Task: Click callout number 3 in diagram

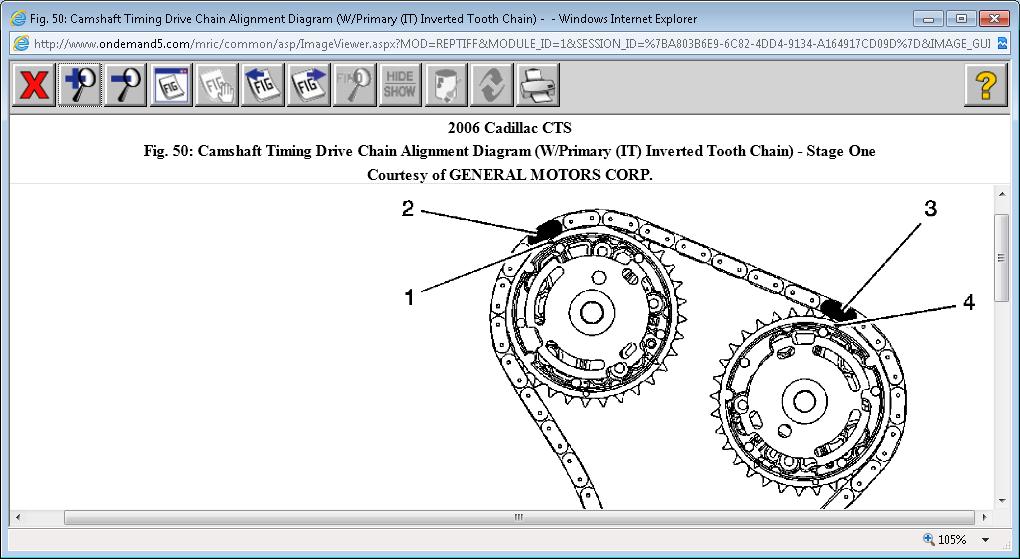Action: (931, 209)
